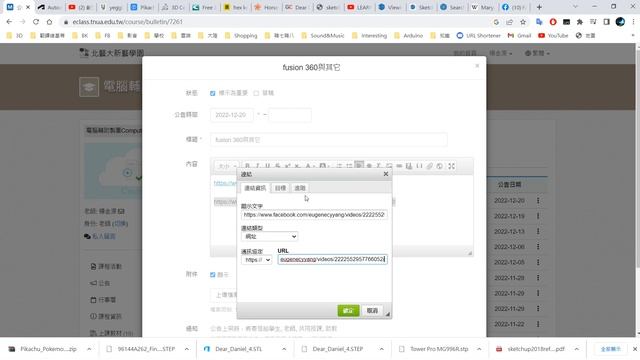Close the link dialog with its X
Image resolution: width=640 pixels, height=360 pixels.
(386, 174)
